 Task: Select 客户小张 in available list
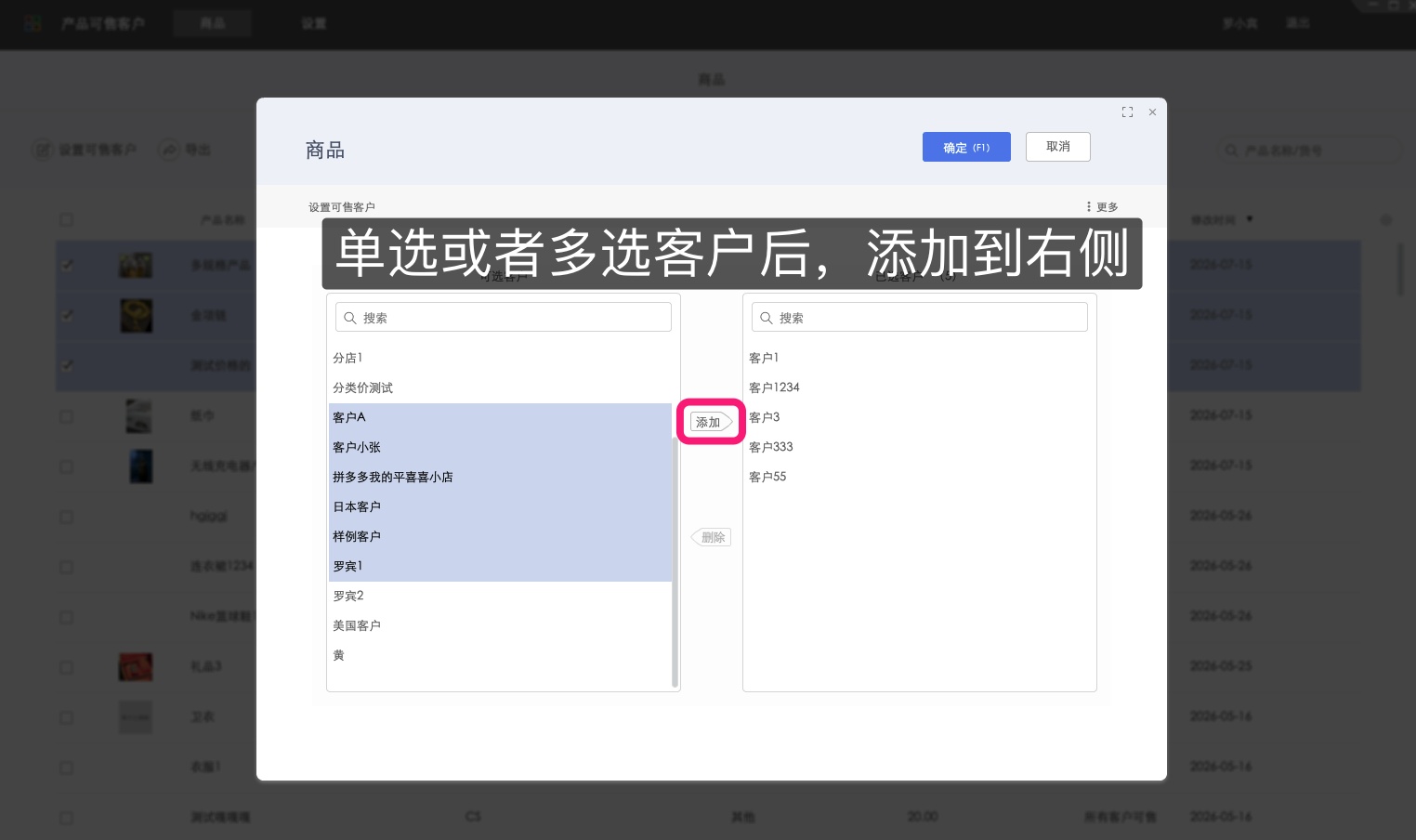[x=500, y=447]
